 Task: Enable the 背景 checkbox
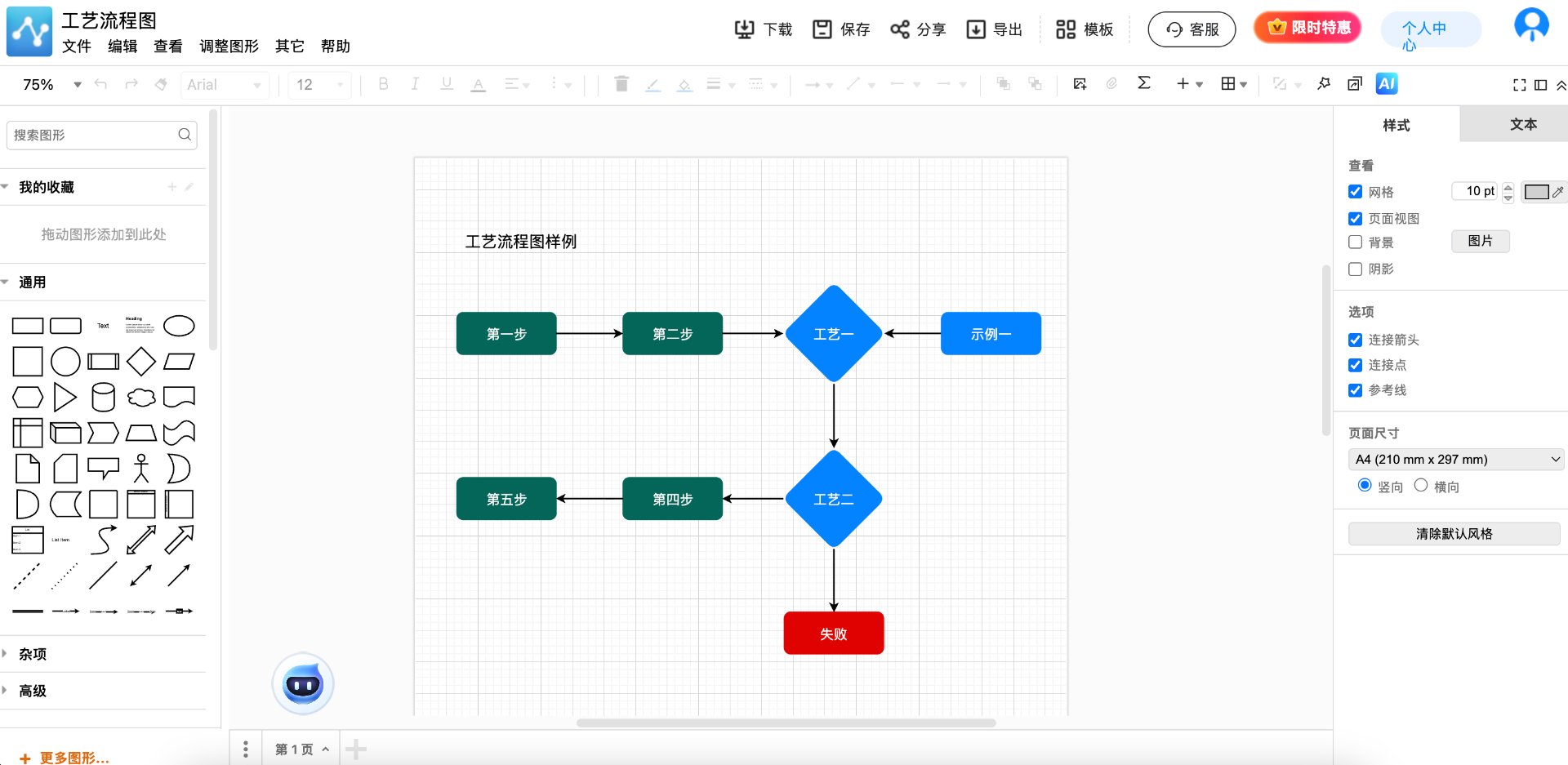[1356, 242]
